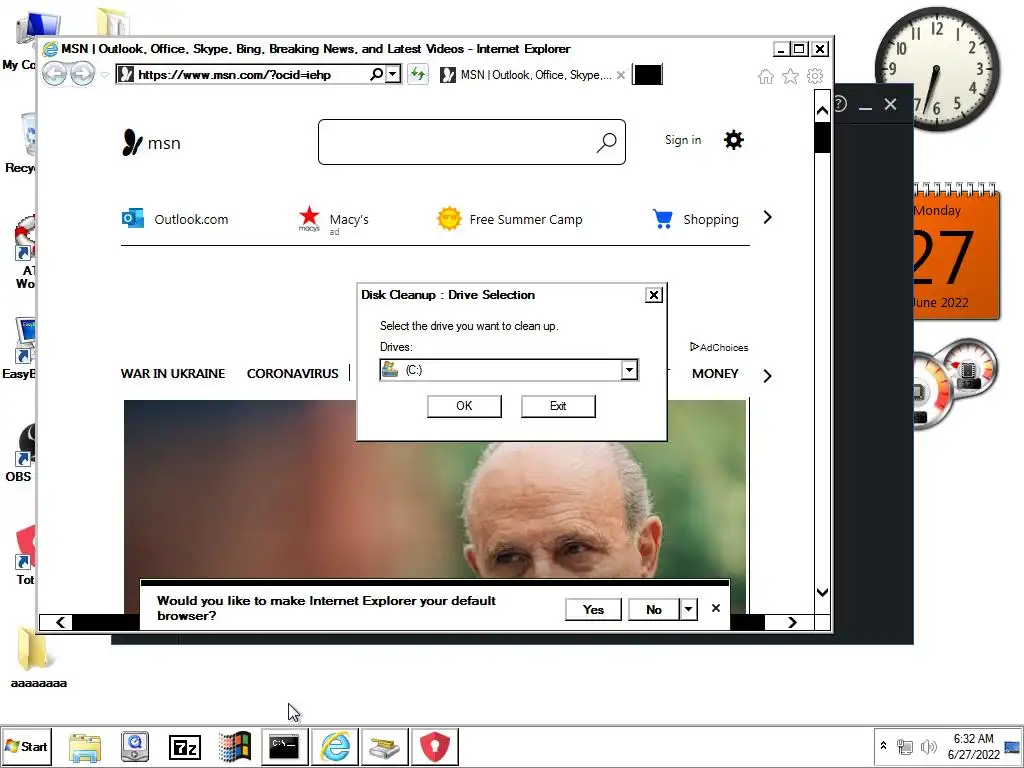Image resolution: width=1024 pixels, height=768 pixels.
Task: Open IE Tools gear icon
Action: (815, 76)
